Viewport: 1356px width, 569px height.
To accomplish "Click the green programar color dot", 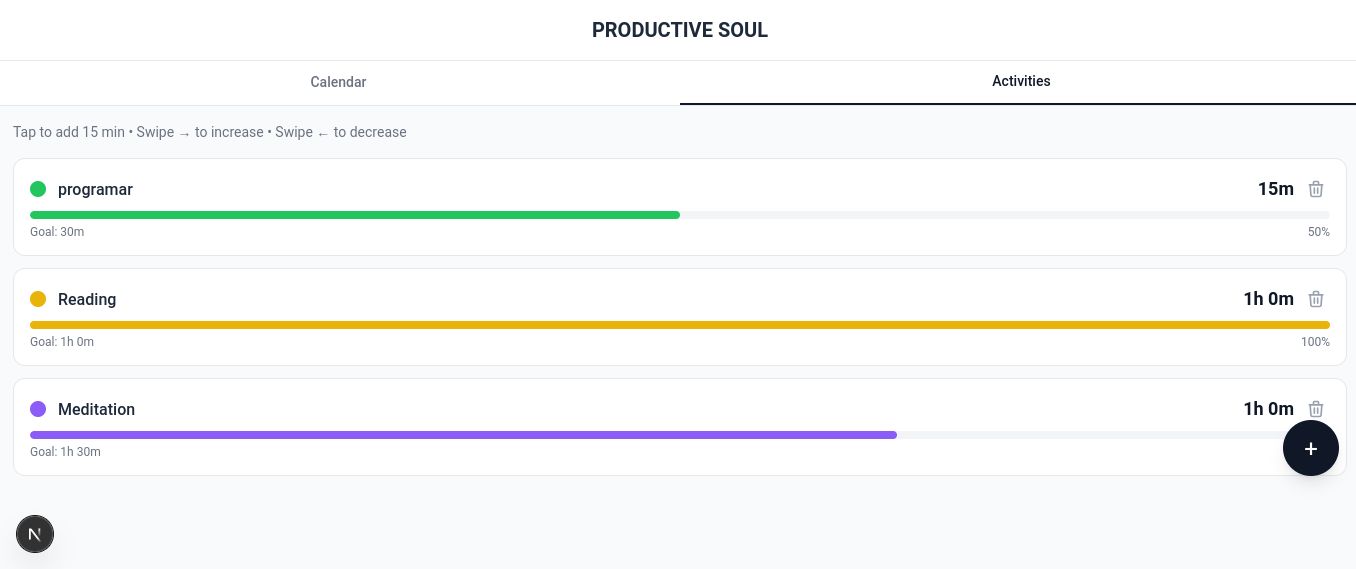I will pyautogui.click(x=38, y=189).
